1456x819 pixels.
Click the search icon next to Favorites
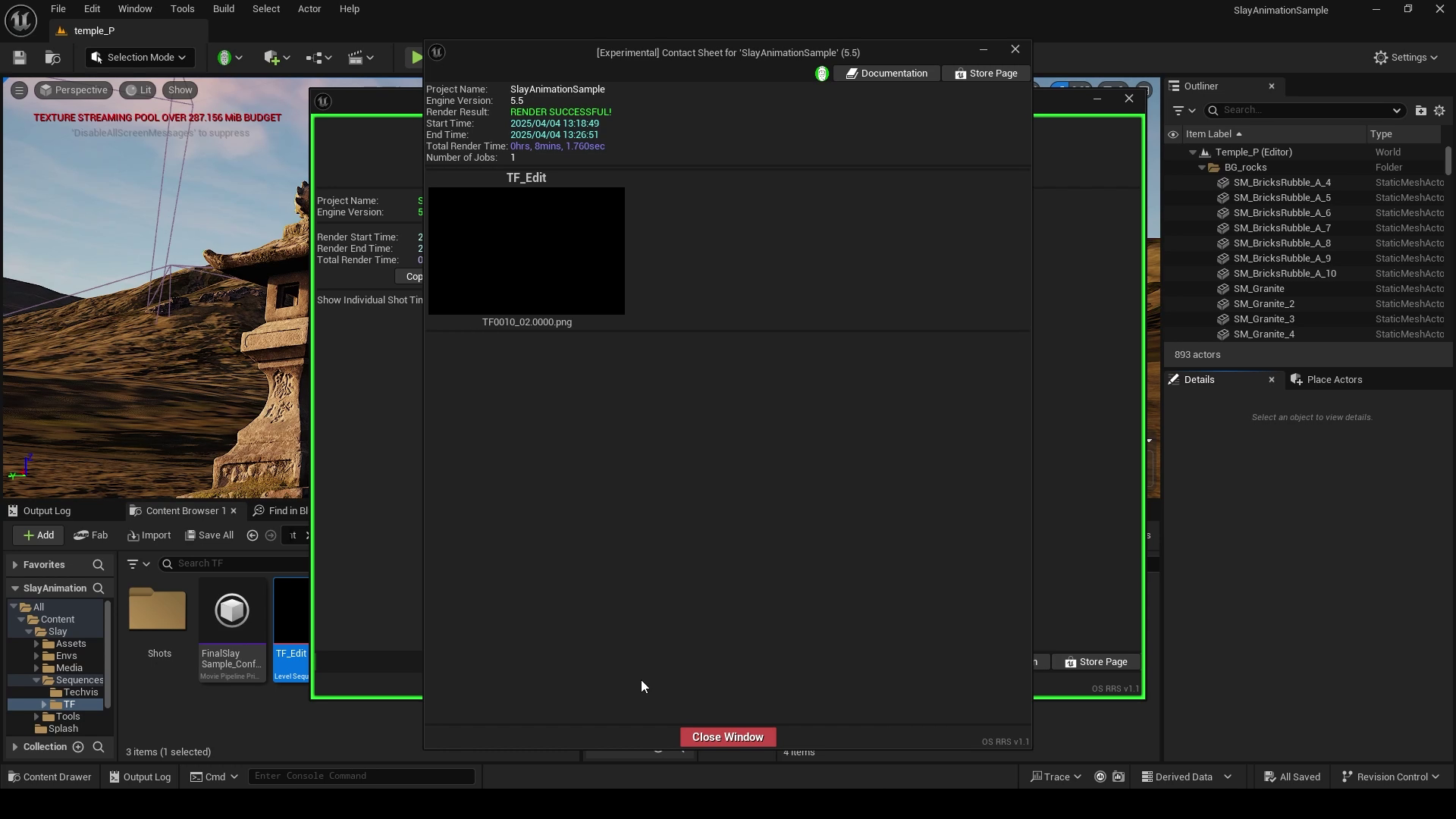[98, 565]
